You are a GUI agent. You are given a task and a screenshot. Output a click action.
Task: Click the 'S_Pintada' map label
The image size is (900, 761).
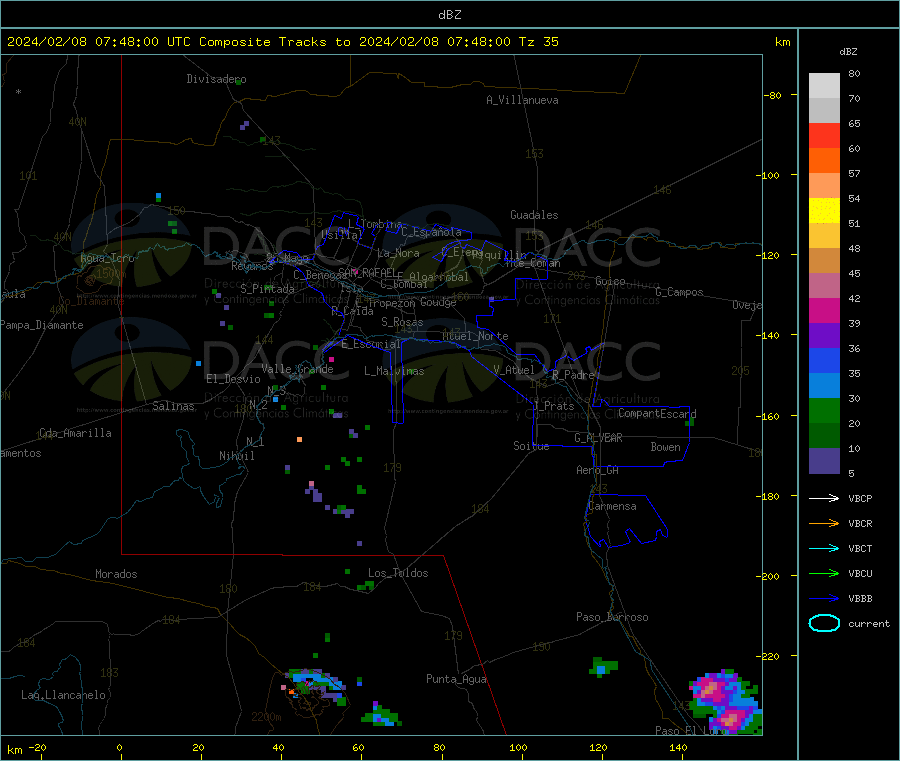[x=267, y=289]
